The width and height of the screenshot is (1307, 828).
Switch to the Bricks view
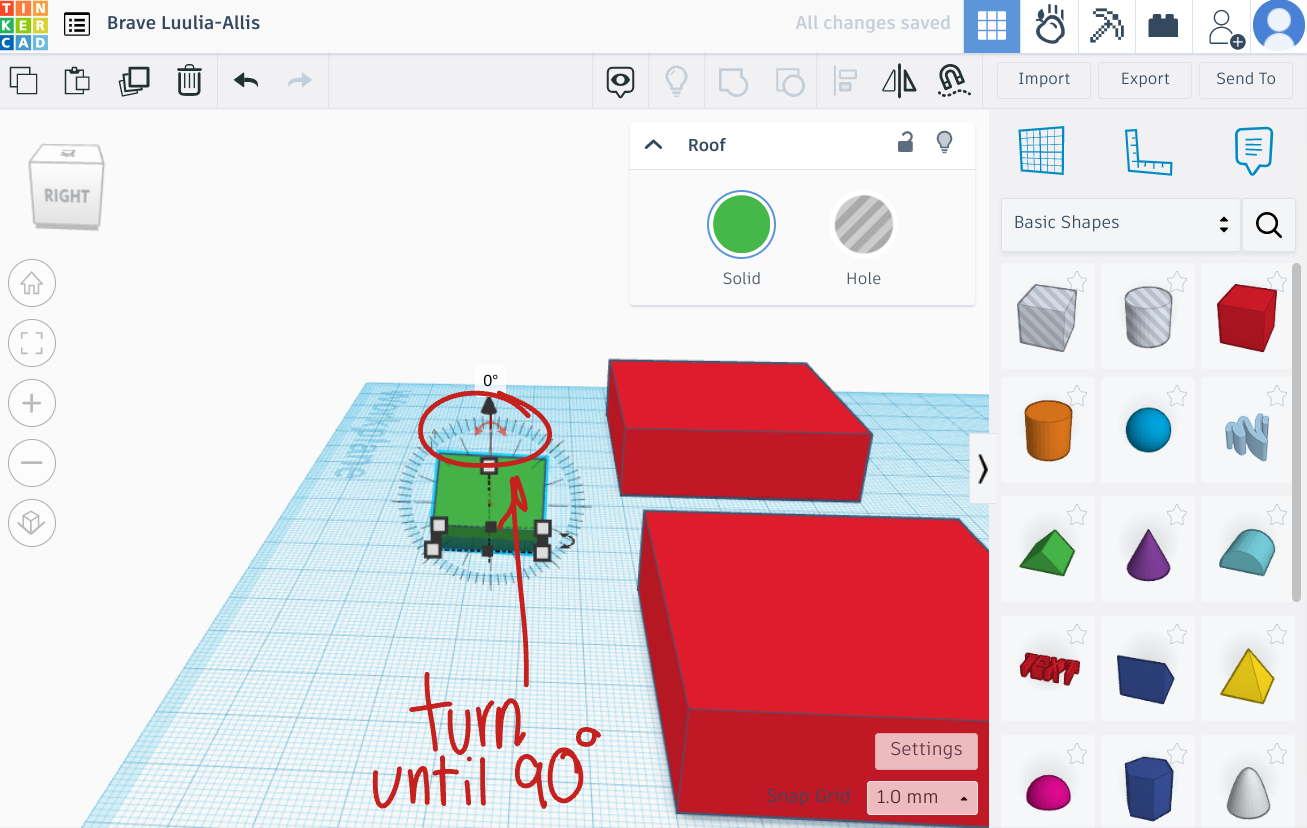(1163, 26)
